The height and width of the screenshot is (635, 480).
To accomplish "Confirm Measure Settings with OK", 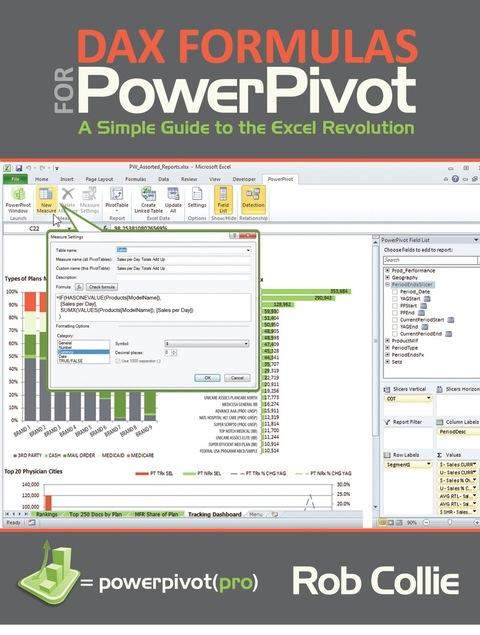I will tap(207, 378).
